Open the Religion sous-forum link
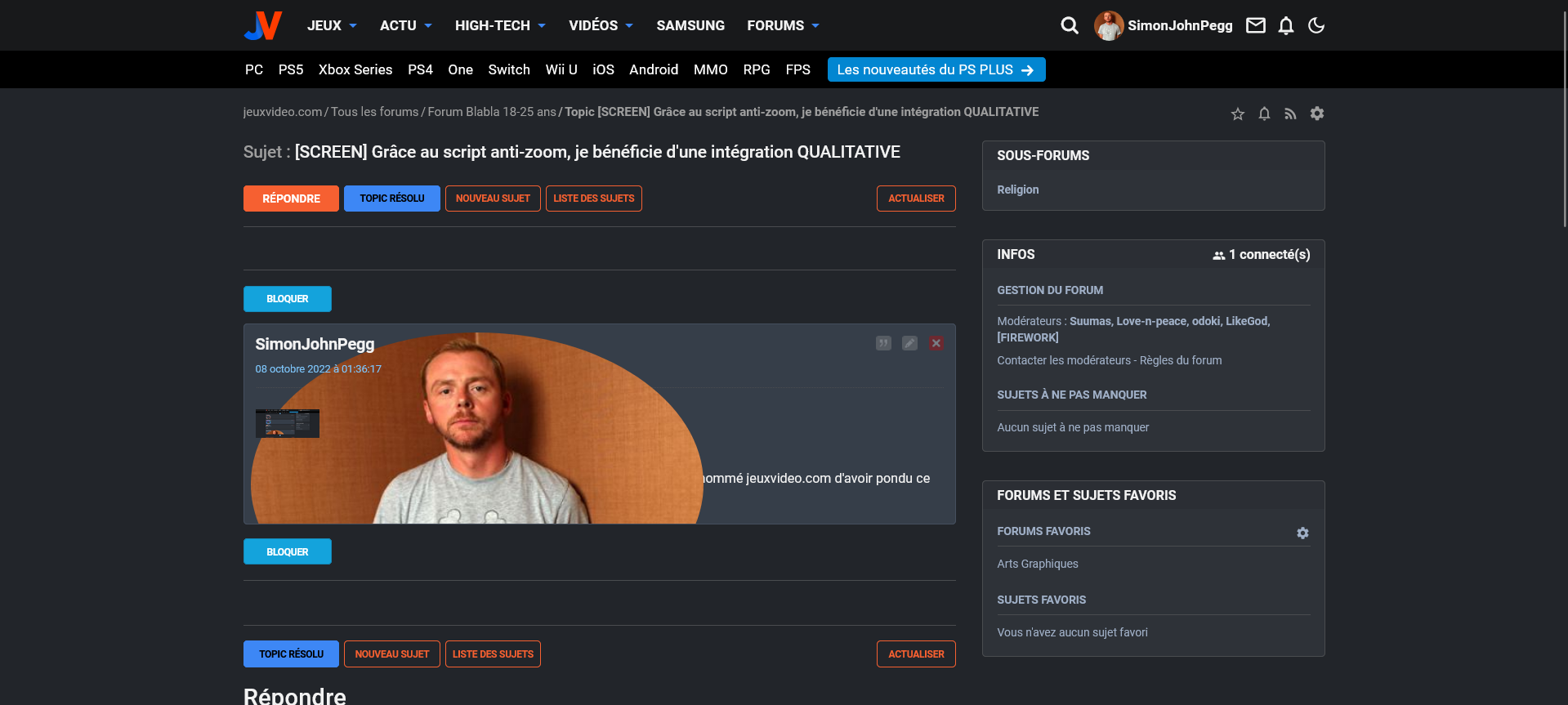 pos(1017,190)
